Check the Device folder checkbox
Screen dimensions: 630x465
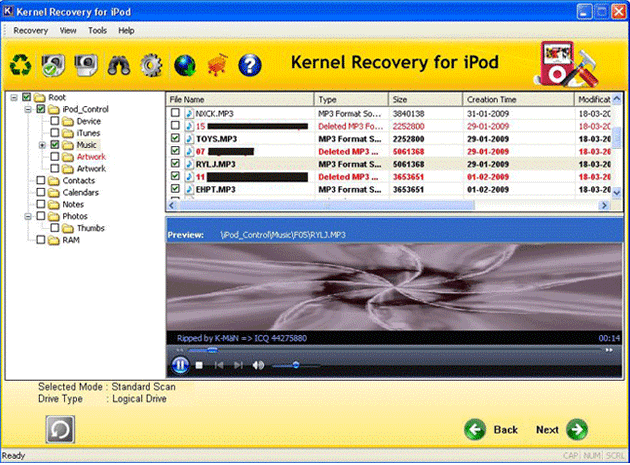pos(55,121)
